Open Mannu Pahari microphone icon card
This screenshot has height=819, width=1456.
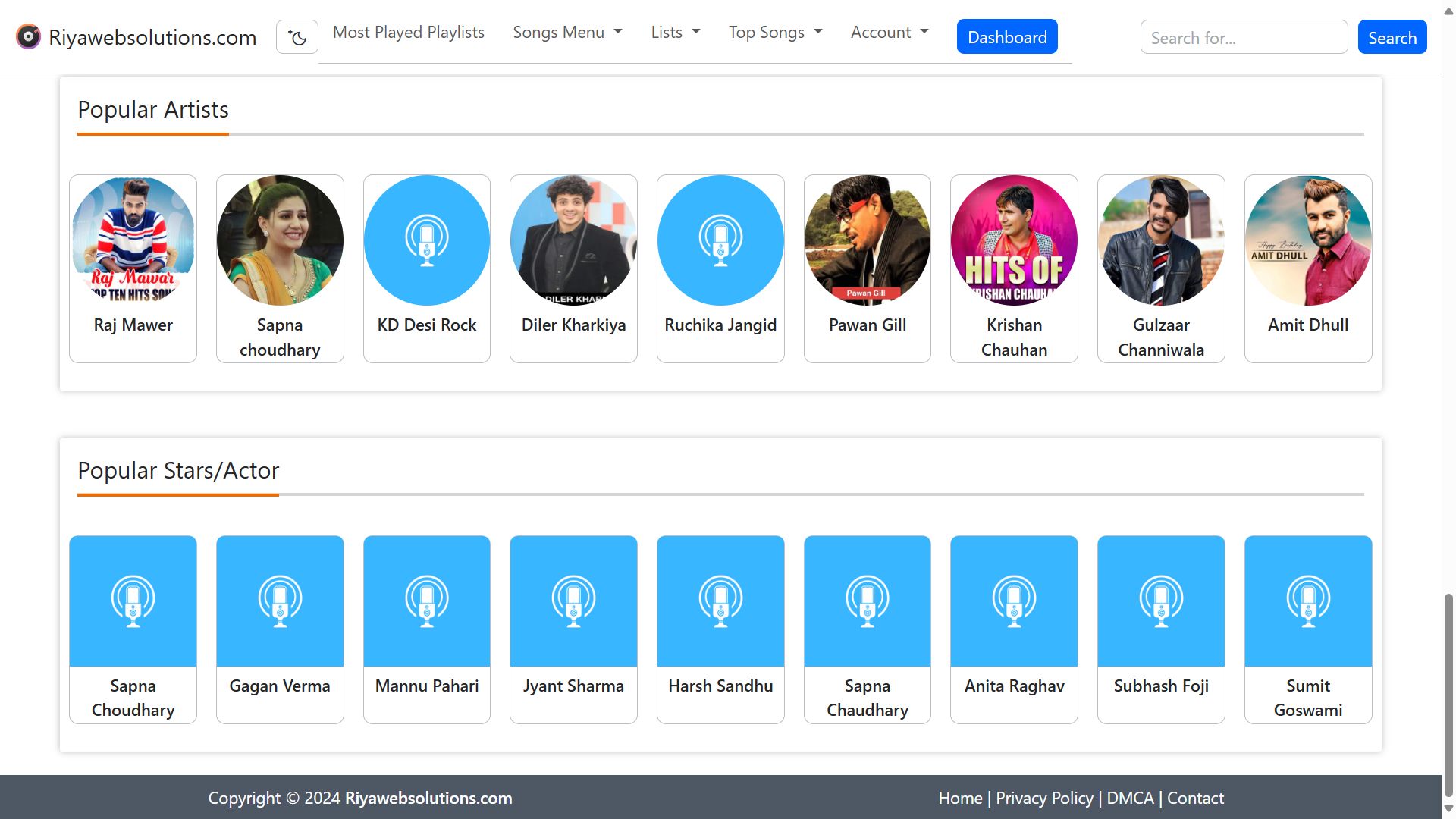[x=426, y=601]
